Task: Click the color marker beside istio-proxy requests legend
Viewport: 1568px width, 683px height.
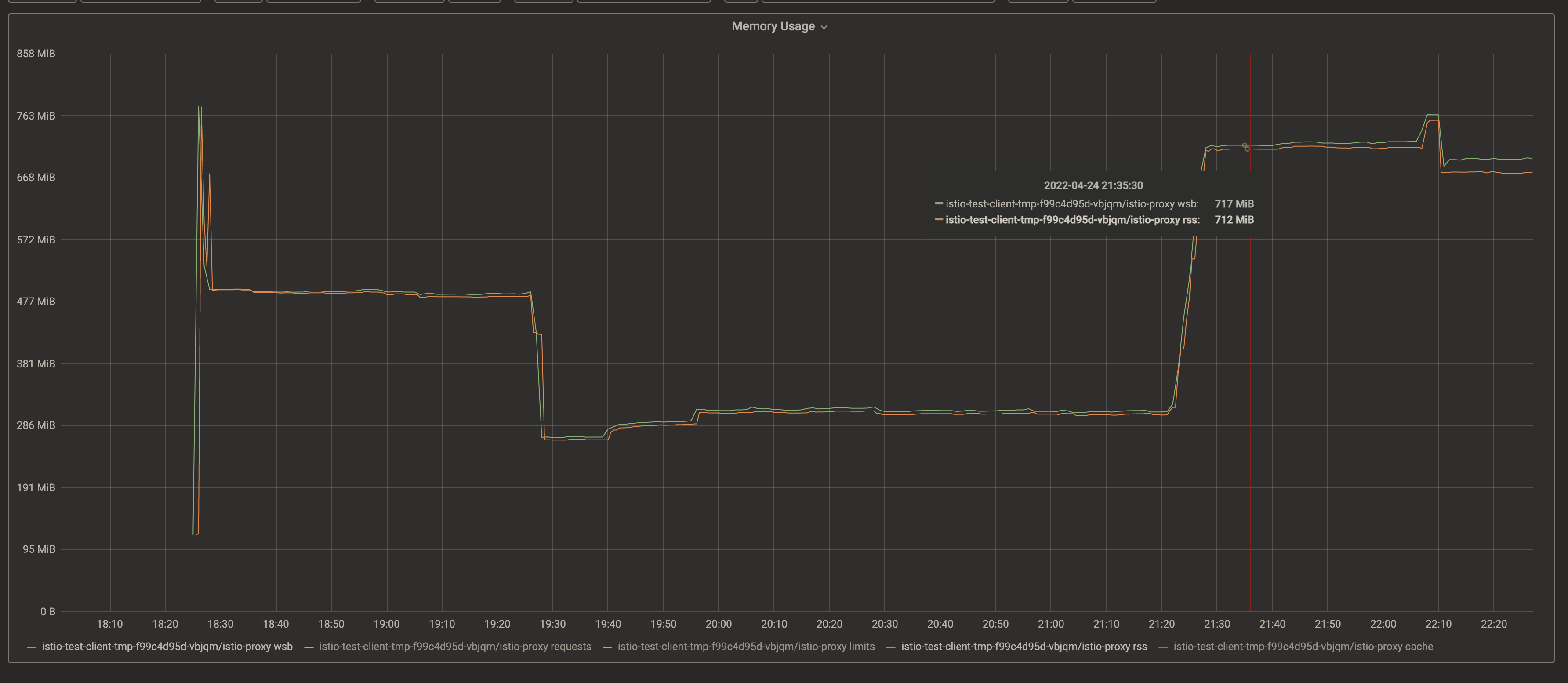Action: coord(309,647)
